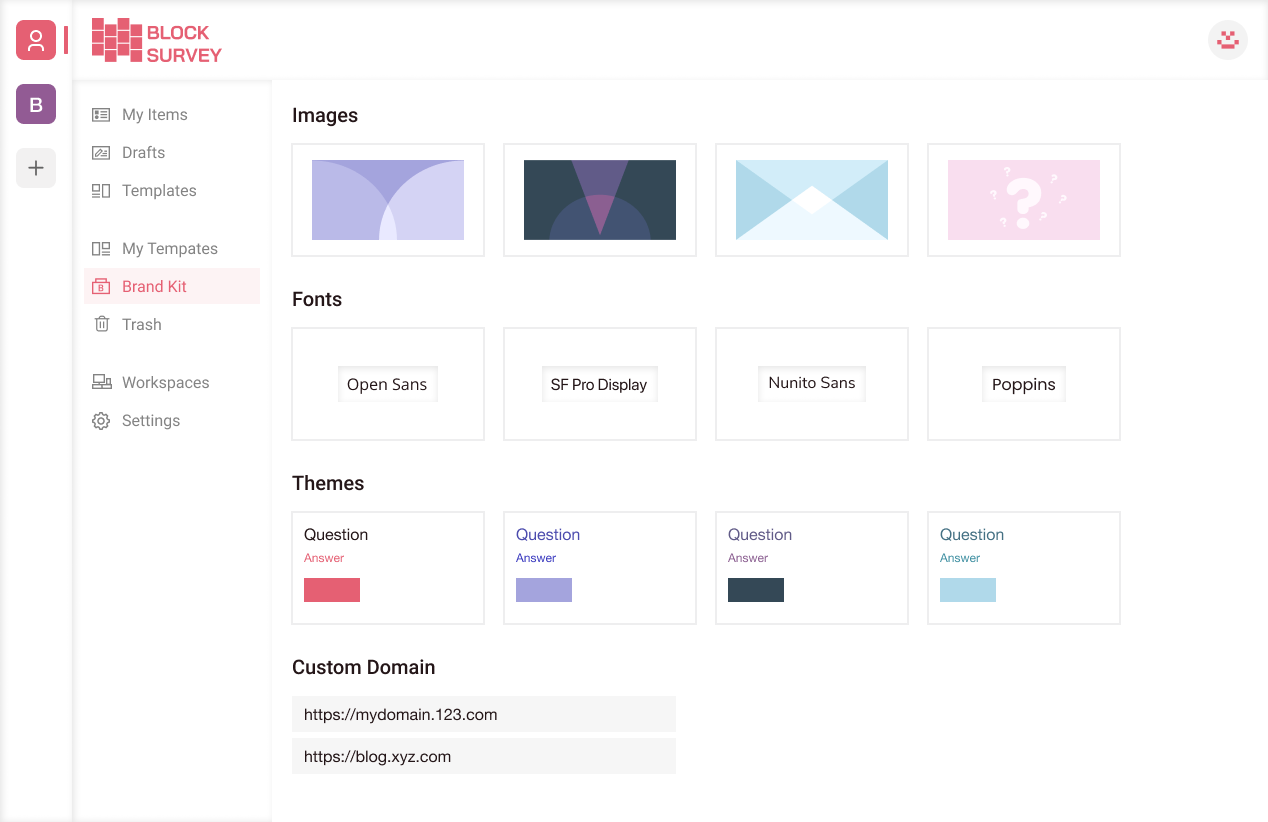Select the Open Sans font card
The width and height of the screenshot is (1268, 822).
[388, 384]
